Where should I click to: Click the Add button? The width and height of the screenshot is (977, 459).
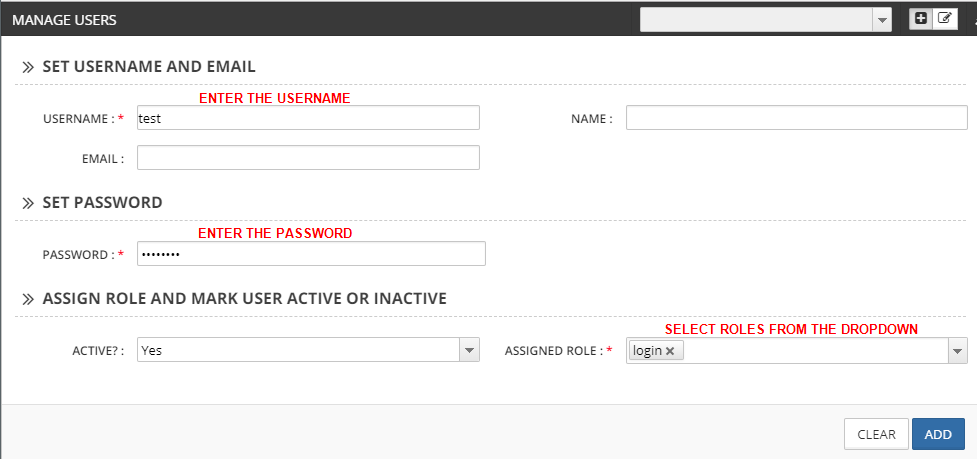point(938,434)
